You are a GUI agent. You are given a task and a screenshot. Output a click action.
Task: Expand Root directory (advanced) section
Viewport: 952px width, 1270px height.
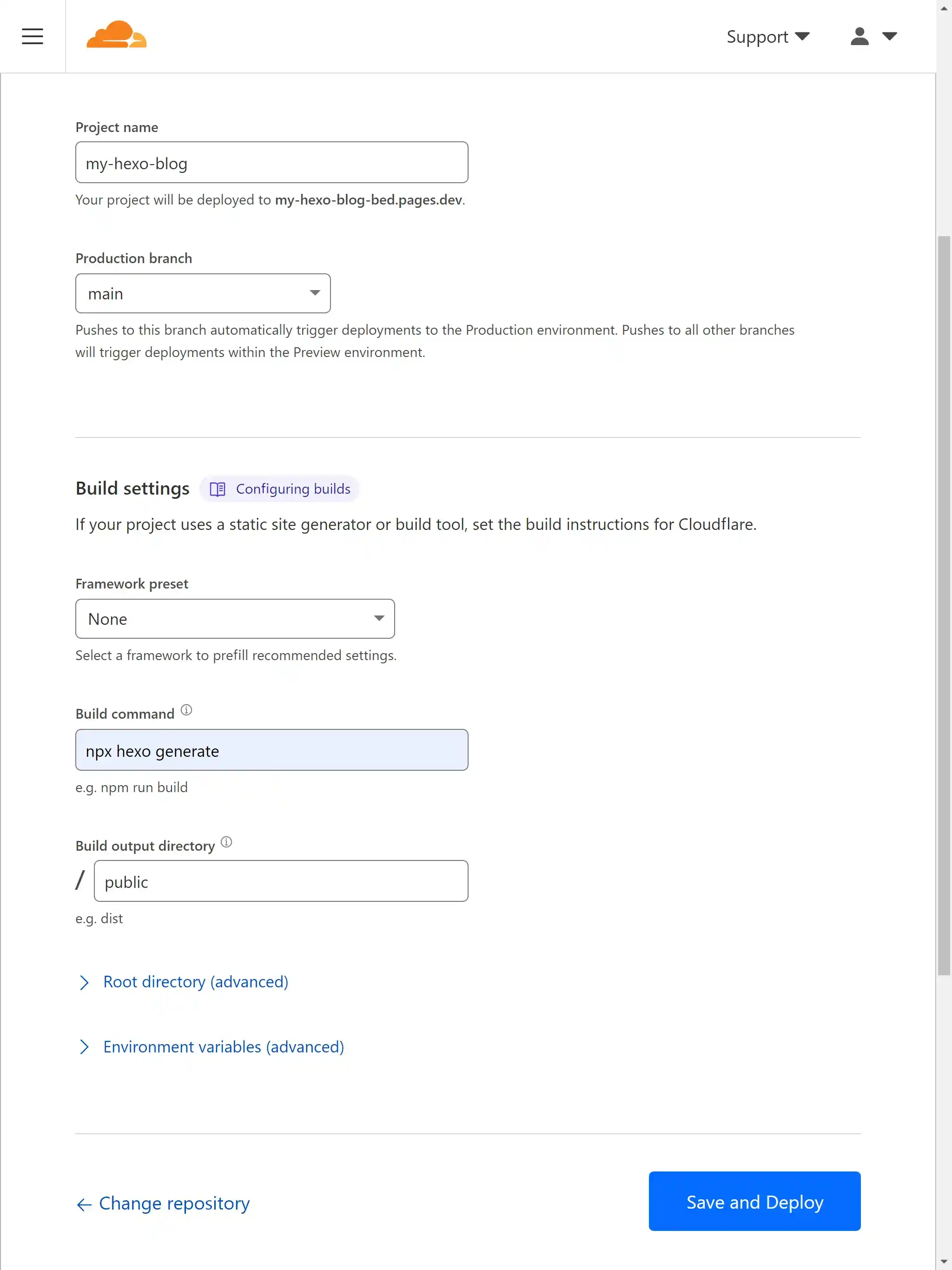point(195,982)
